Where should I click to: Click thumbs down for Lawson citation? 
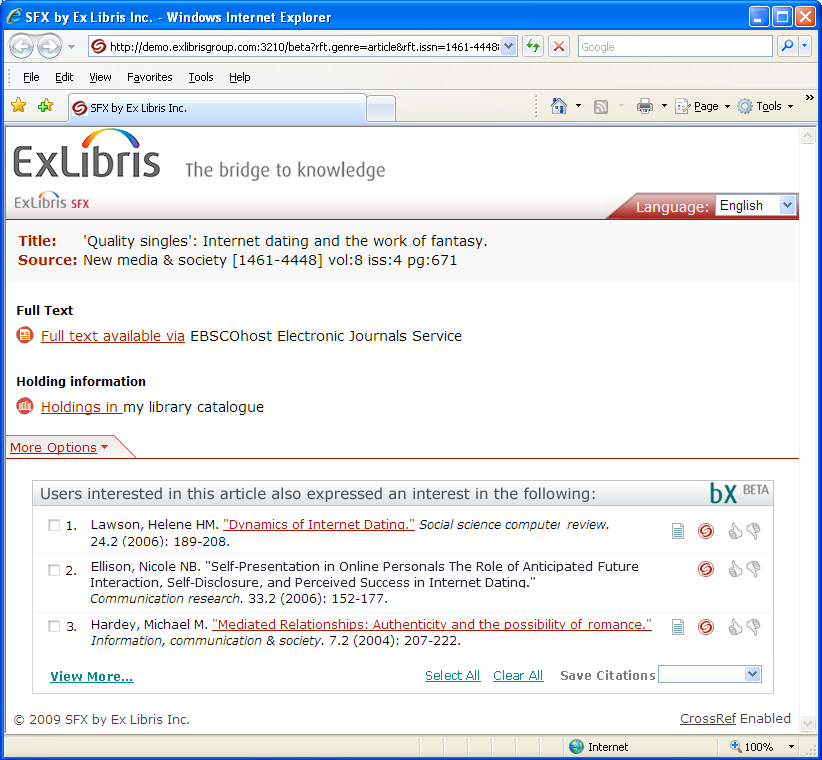(754, 531)
